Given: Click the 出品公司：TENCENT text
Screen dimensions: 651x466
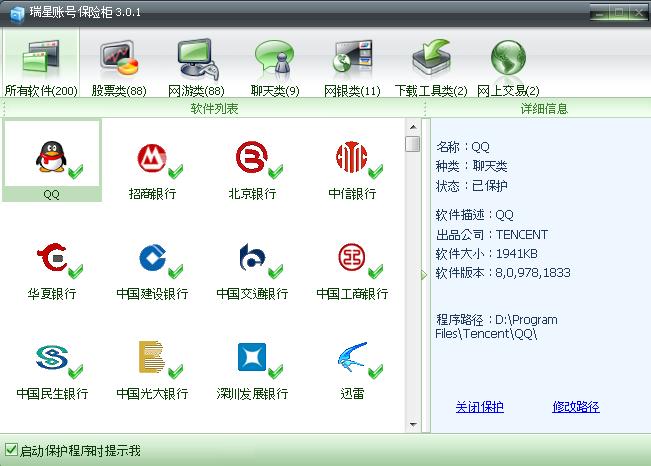Looking at the screenshot, I should (x=492, y=235).
